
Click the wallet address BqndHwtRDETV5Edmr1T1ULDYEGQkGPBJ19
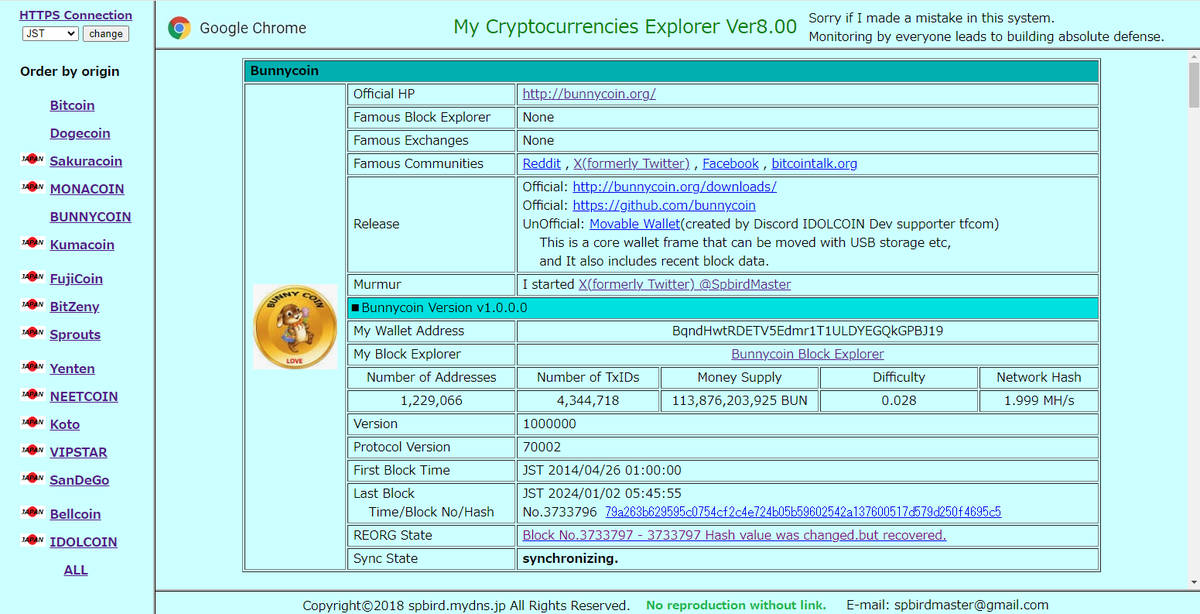point(808,331)
